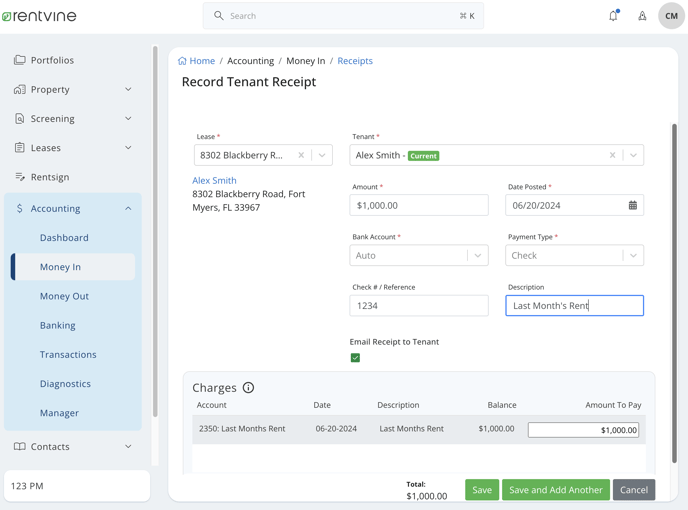Click the Save and Add Another button
The height and width of the screenshot is (510, 688).
(x=555, y=490)
